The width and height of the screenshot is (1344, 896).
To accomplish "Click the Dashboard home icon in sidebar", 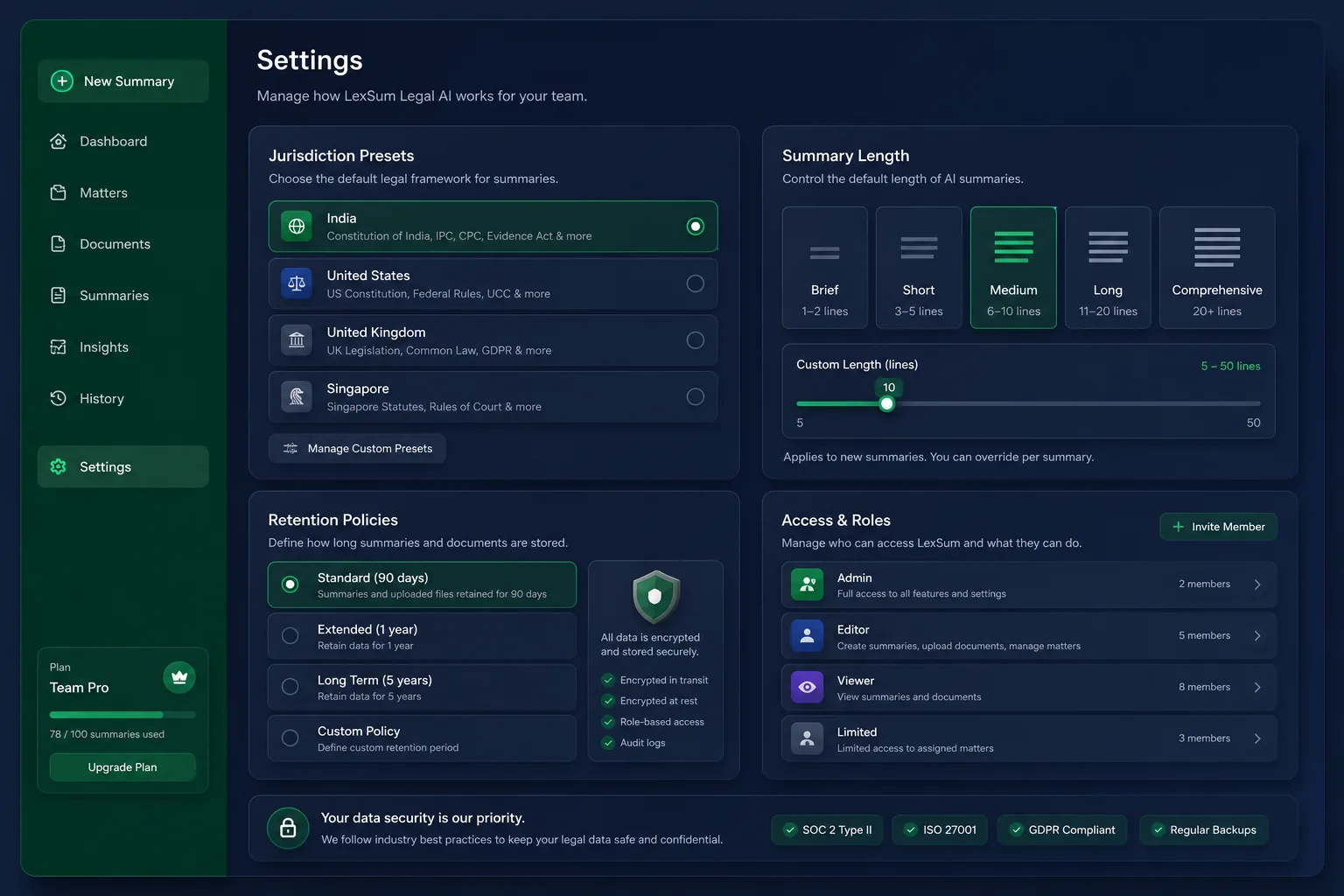I will tap(59, 142).
